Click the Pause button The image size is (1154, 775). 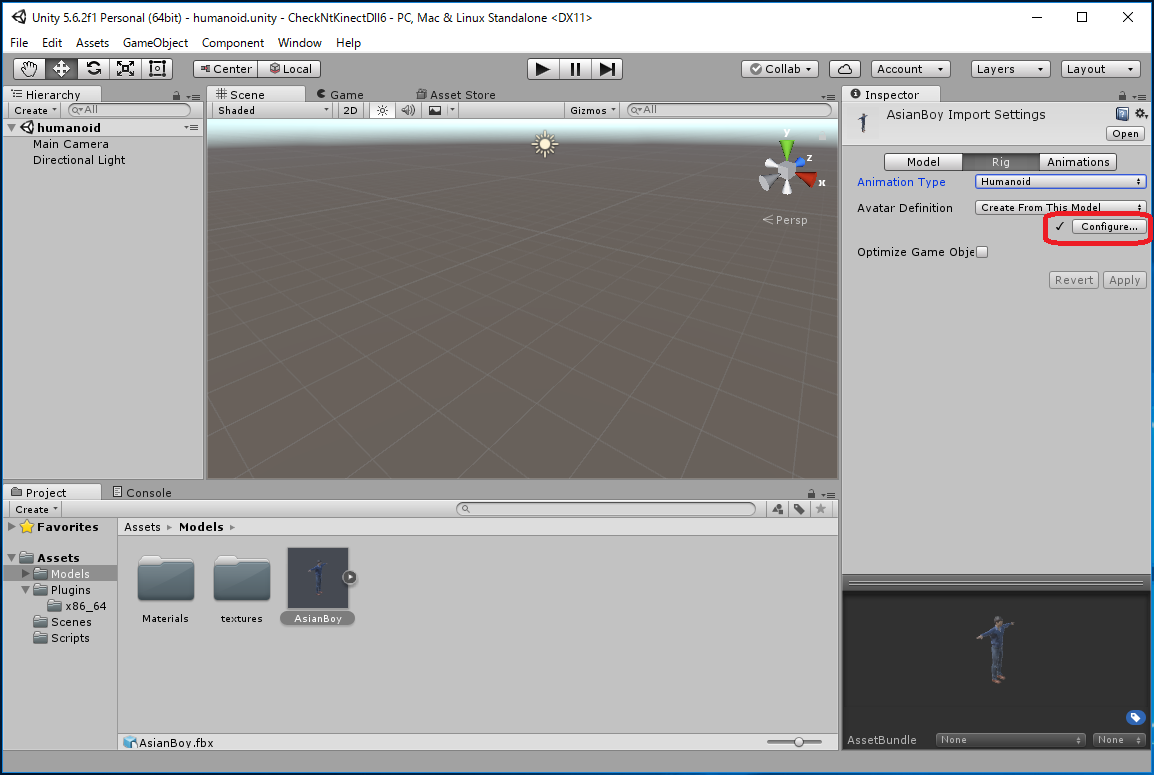tap(575, 69)
